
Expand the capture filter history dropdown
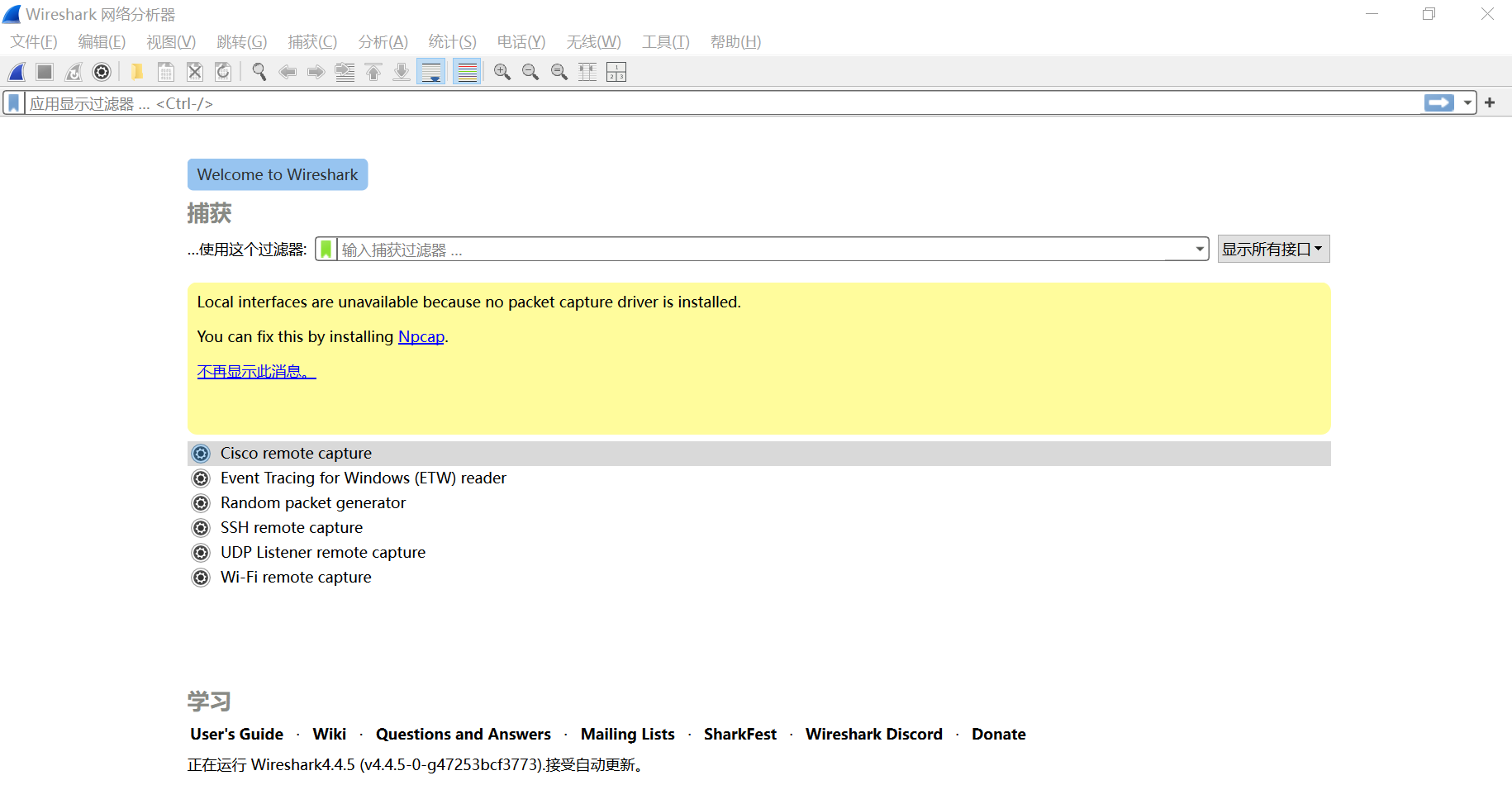[x=1200, y=250]
